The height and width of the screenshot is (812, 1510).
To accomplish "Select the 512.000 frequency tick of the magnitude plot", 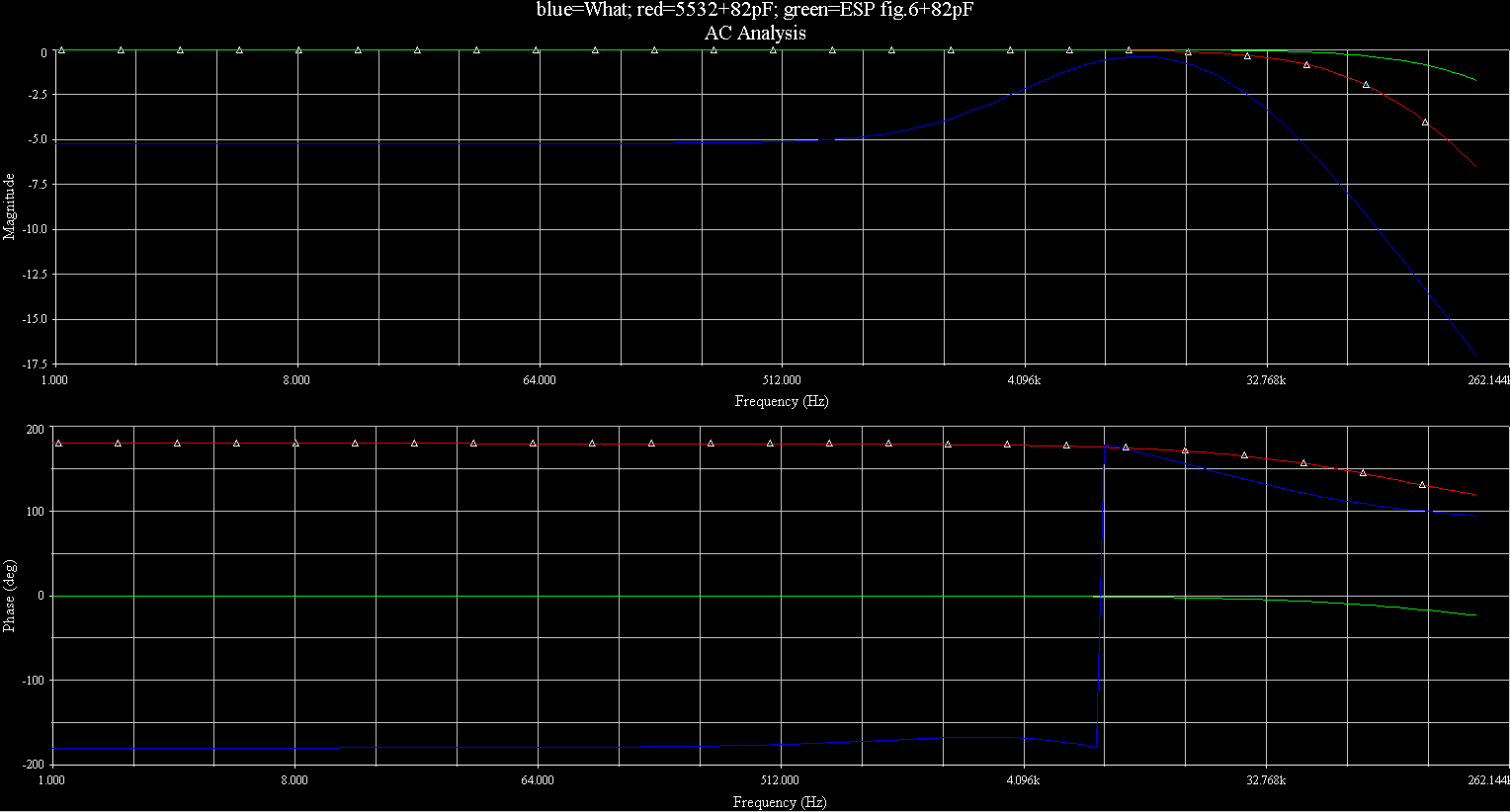I will [x=782, y=380].
